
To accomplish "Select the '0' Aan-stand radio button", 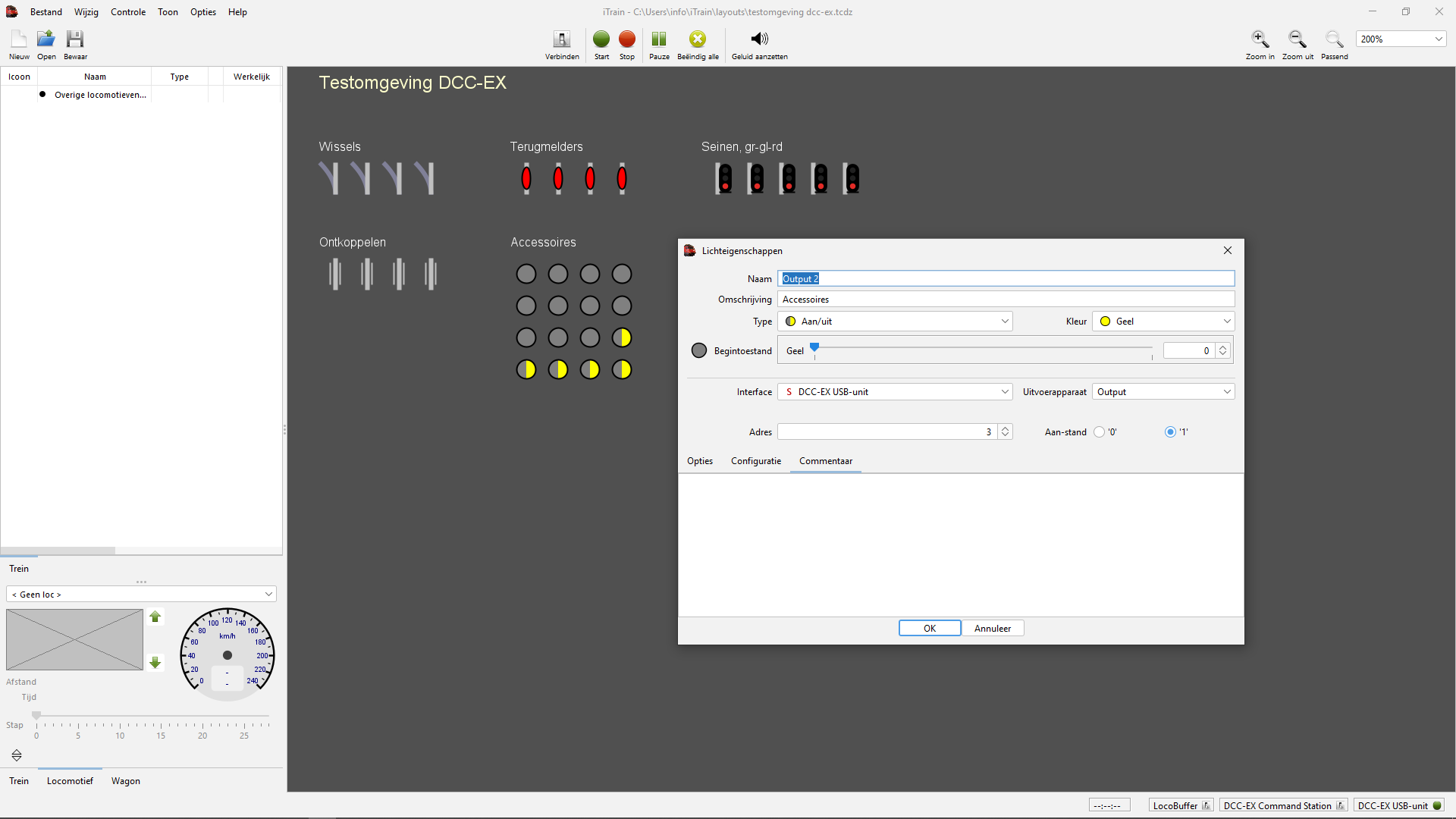I will click(1100, 432).
